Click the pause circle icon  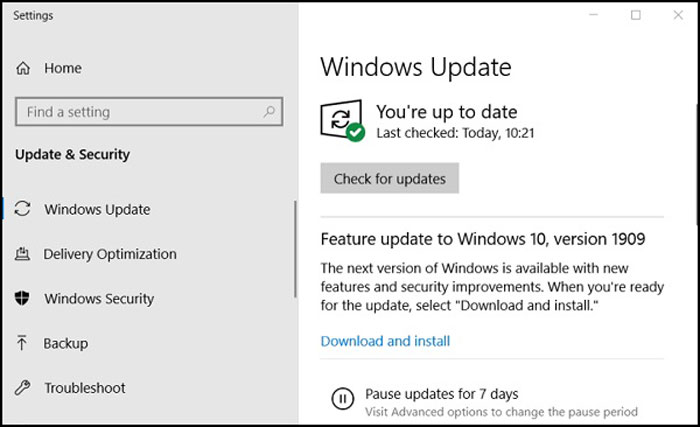(343, 398)
